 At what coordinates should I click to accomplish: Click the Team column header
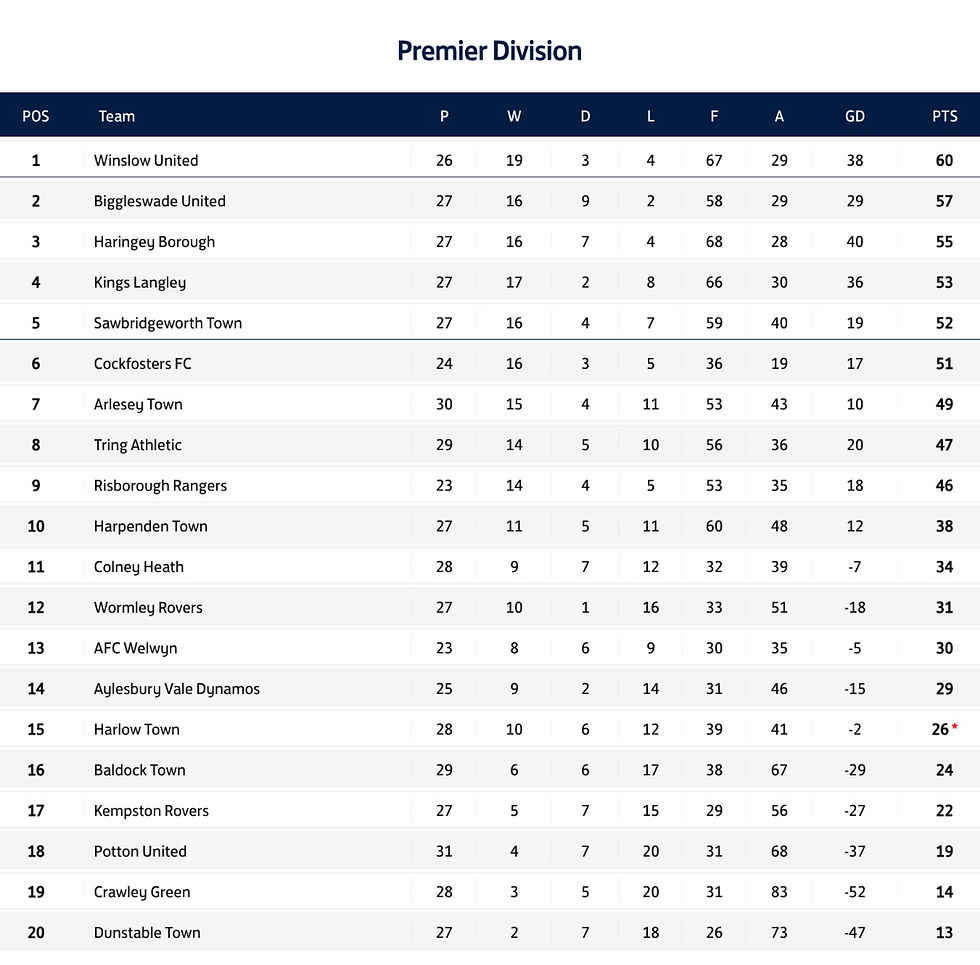click(x=116, y=116)
